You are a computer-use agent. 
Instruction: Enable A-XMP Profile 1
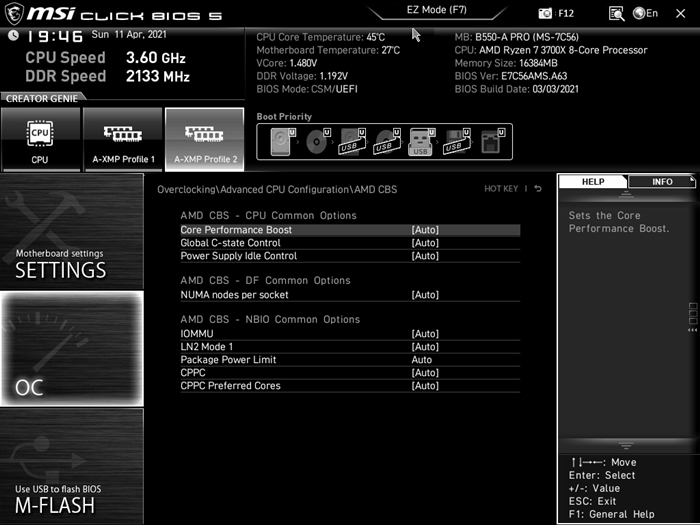[x=123, y=139]
